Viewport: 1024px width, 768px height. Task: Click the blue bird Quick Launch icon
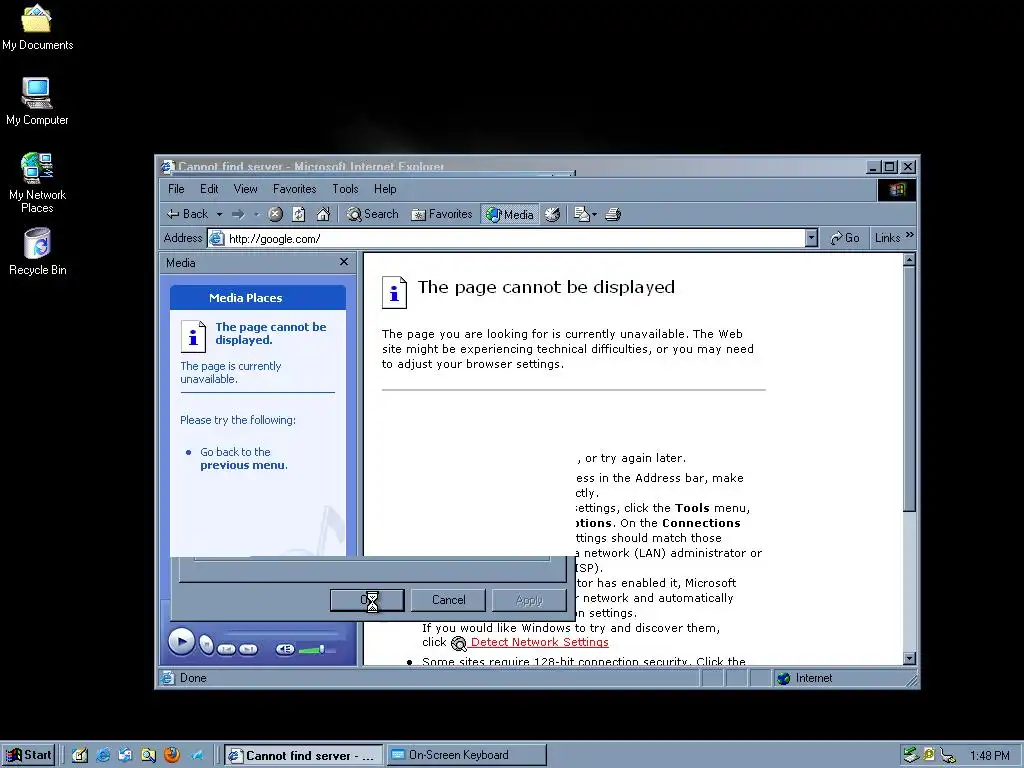click(197, 756)
